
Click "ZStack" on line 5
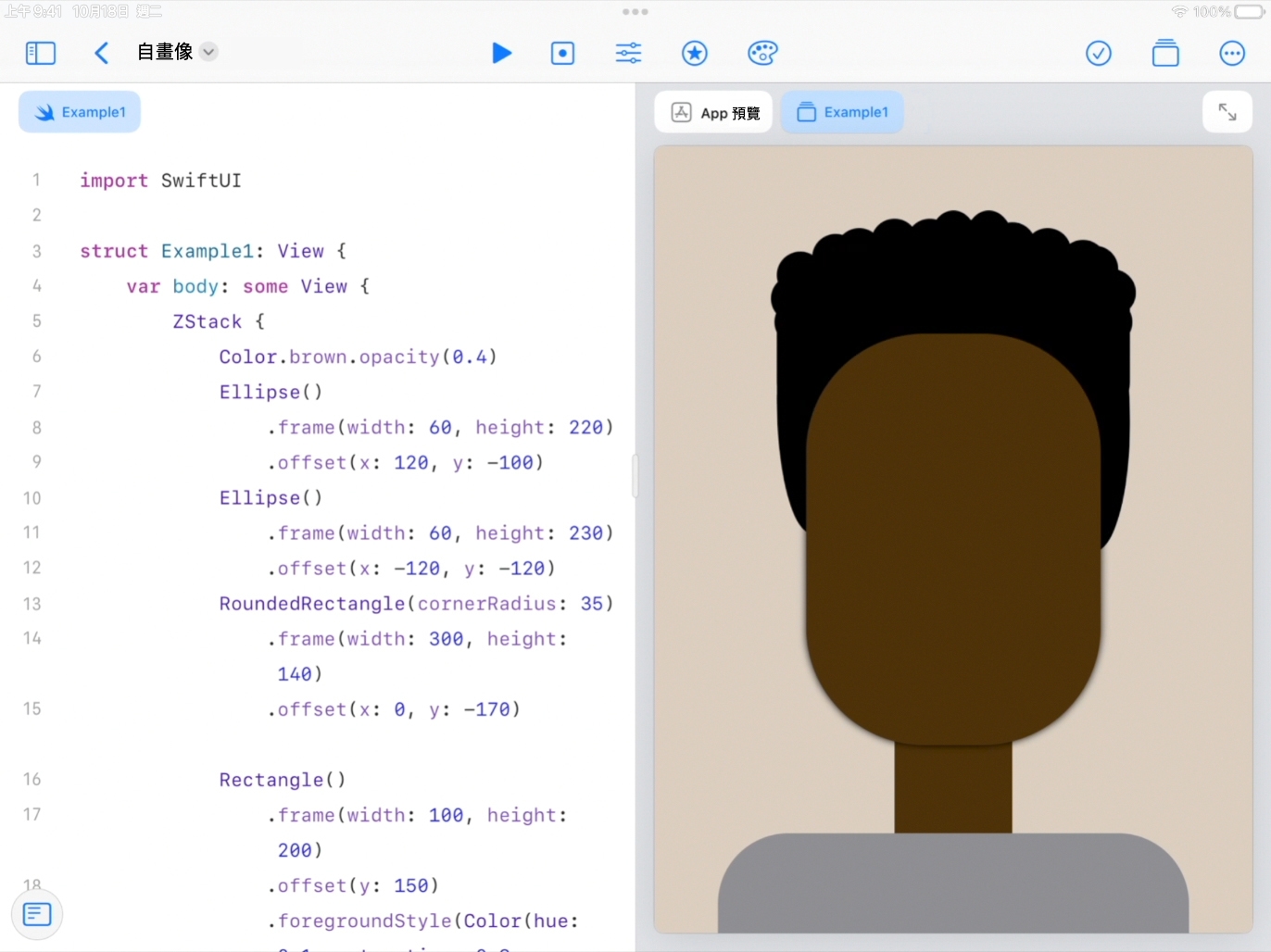point(208,321)
